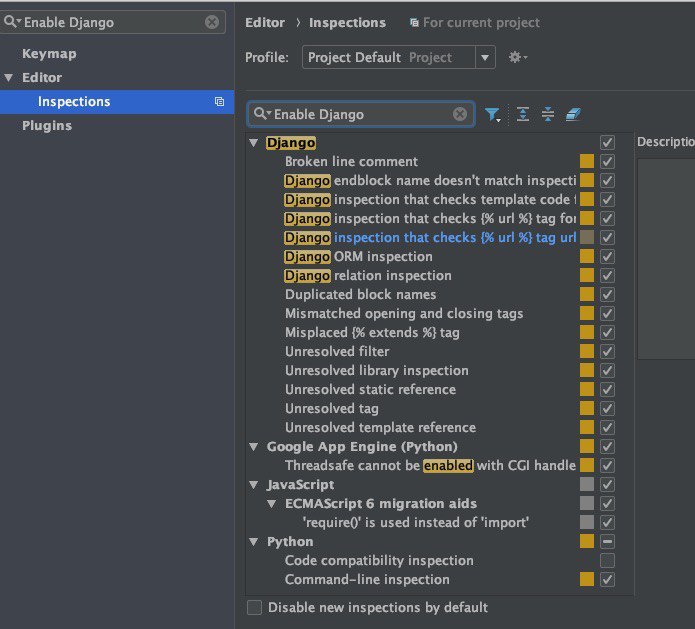The width and height of the screenshot is (695, 629).
Task: Select the Editor sidebar category
Action: point(42,78)
